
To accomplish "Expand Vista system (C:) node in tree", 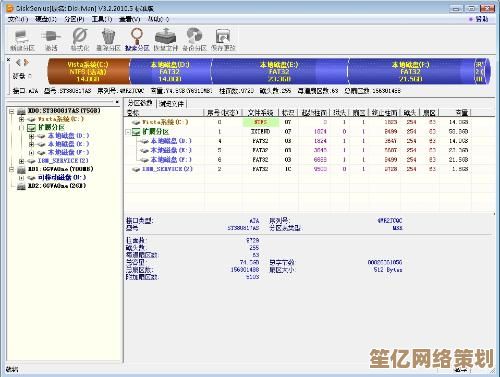I will coord(21,119).
